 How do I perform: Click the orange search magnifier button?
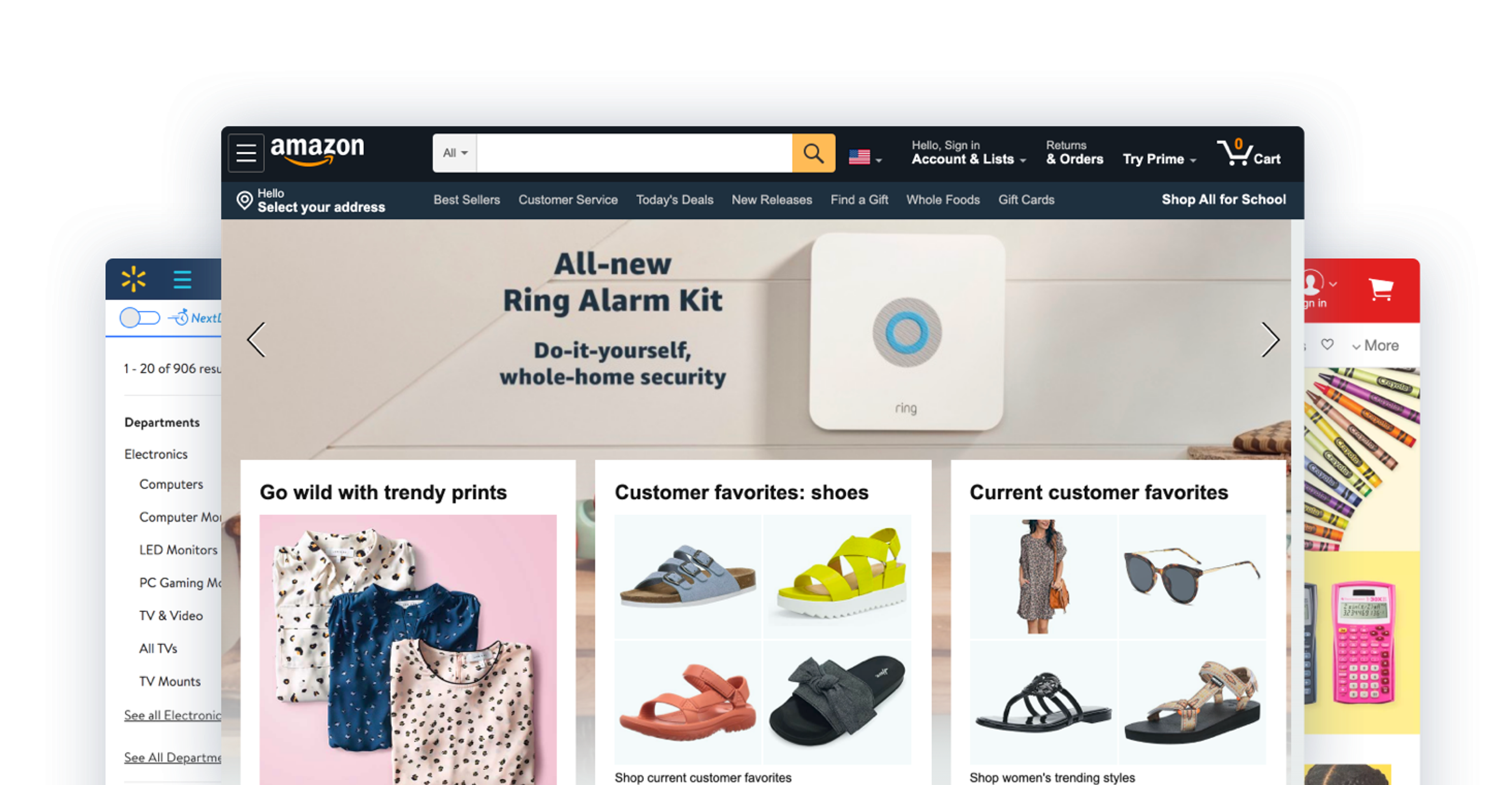click(813, 153)
